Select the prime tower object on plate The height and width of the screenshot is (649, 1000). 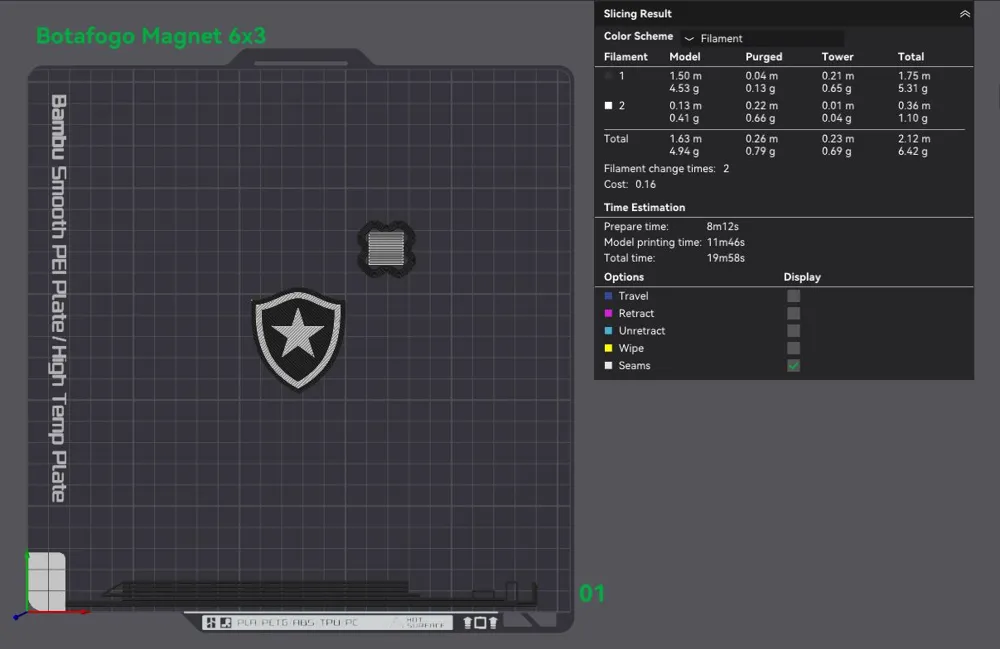tap(386, 249)
